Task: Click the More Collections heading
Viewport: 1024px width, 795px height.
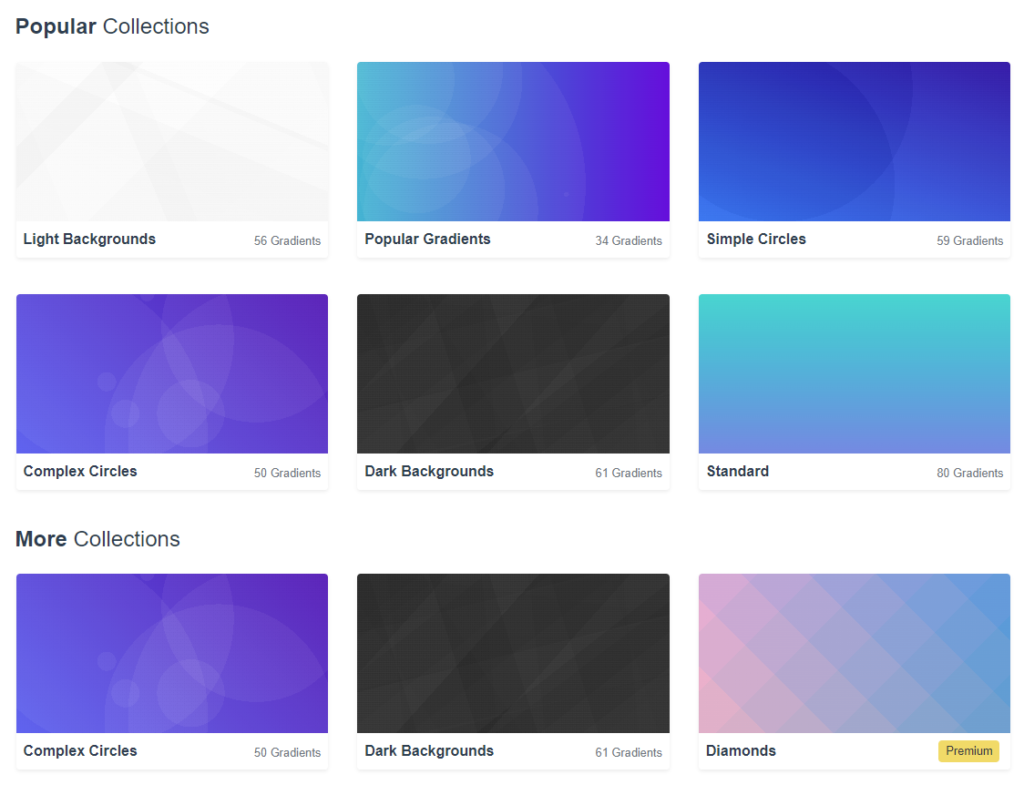Action: tap(97, 539)
